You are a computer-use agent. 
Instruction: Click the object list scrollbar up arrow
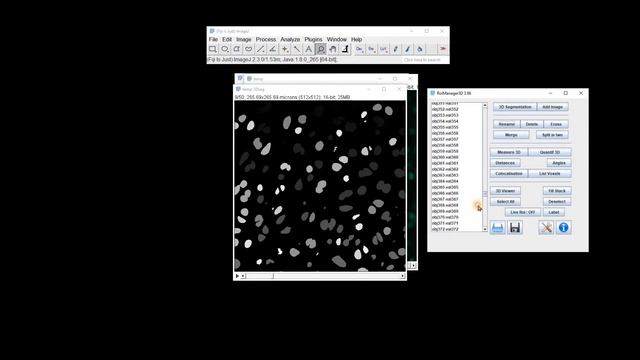click(485, 105)
